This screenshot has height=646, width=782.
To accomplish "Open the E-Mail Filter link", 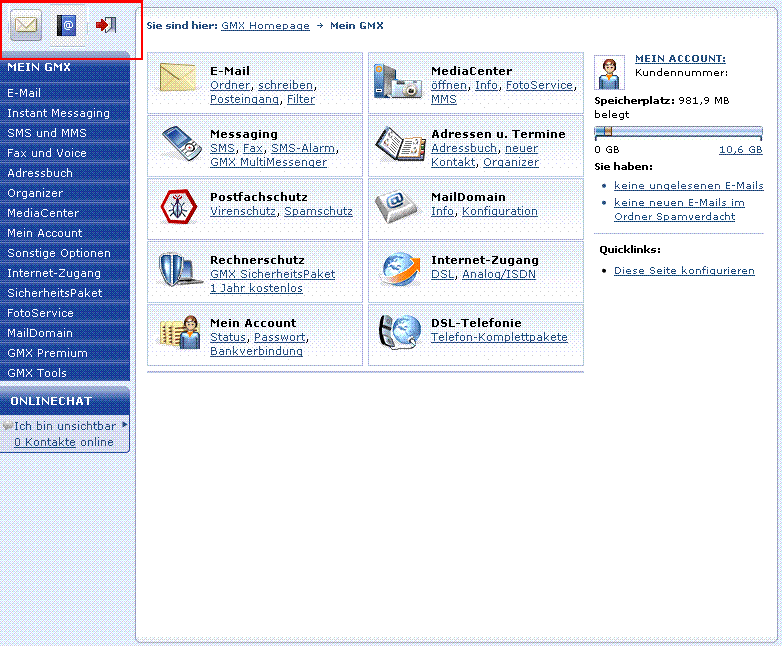I will [x=301, y=99].
